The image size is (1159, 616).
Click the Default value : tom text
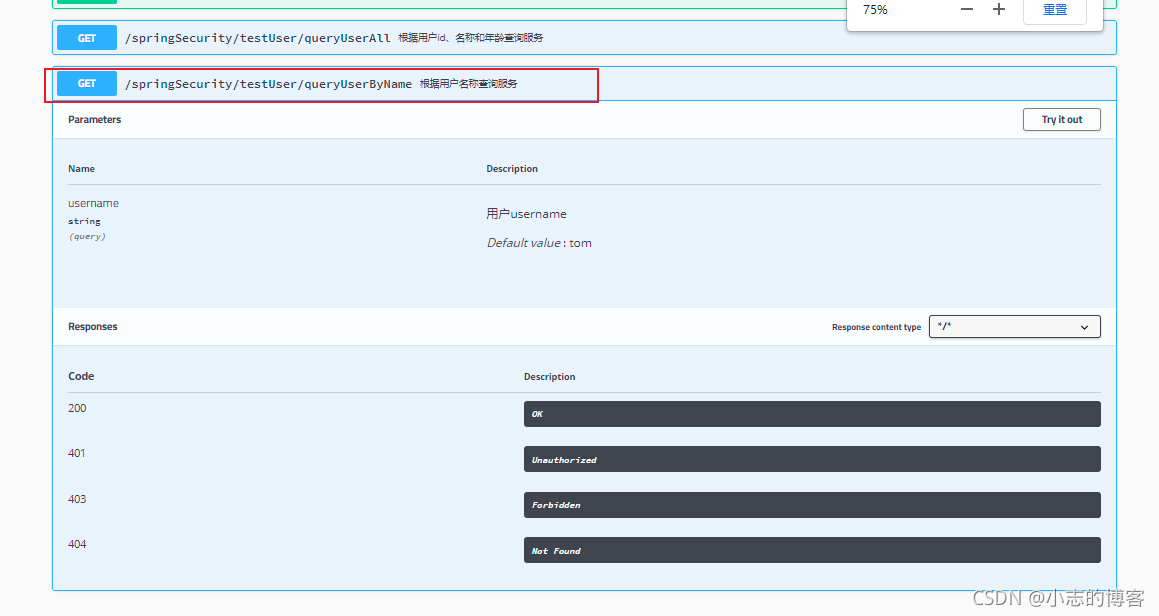tap(539, 243)
